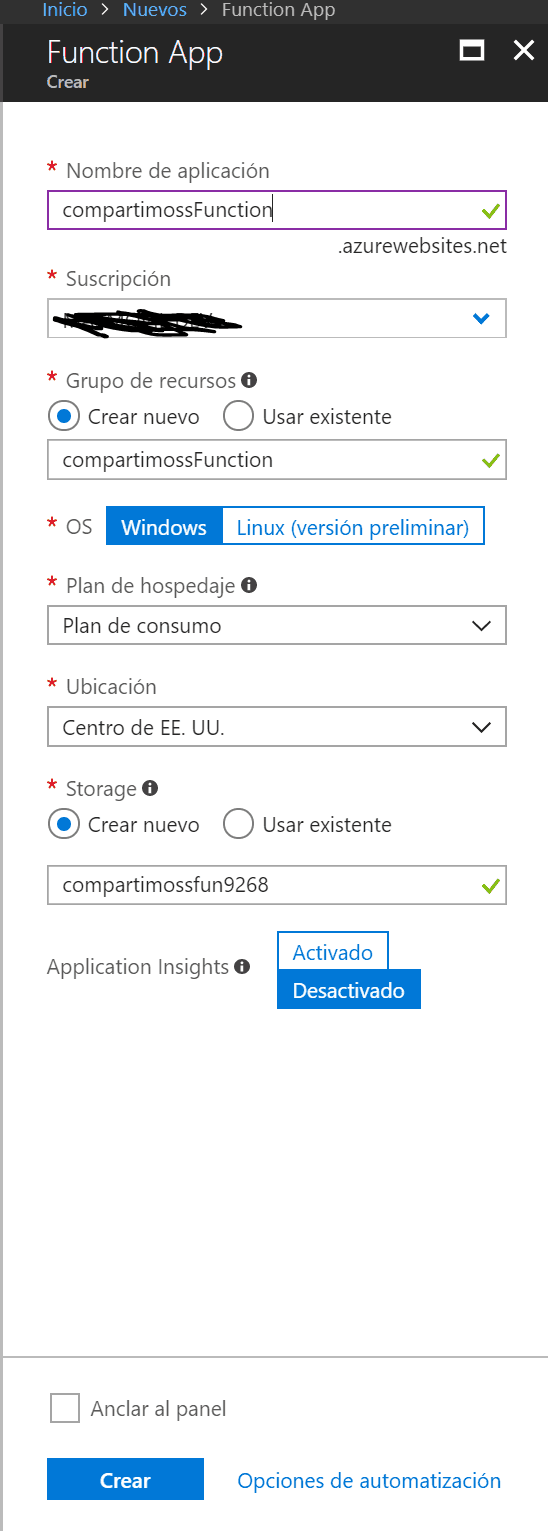This screenshot has height=1531, width=548.
Task: Go to Inicio breadcrumb
Action: [65, 11]
